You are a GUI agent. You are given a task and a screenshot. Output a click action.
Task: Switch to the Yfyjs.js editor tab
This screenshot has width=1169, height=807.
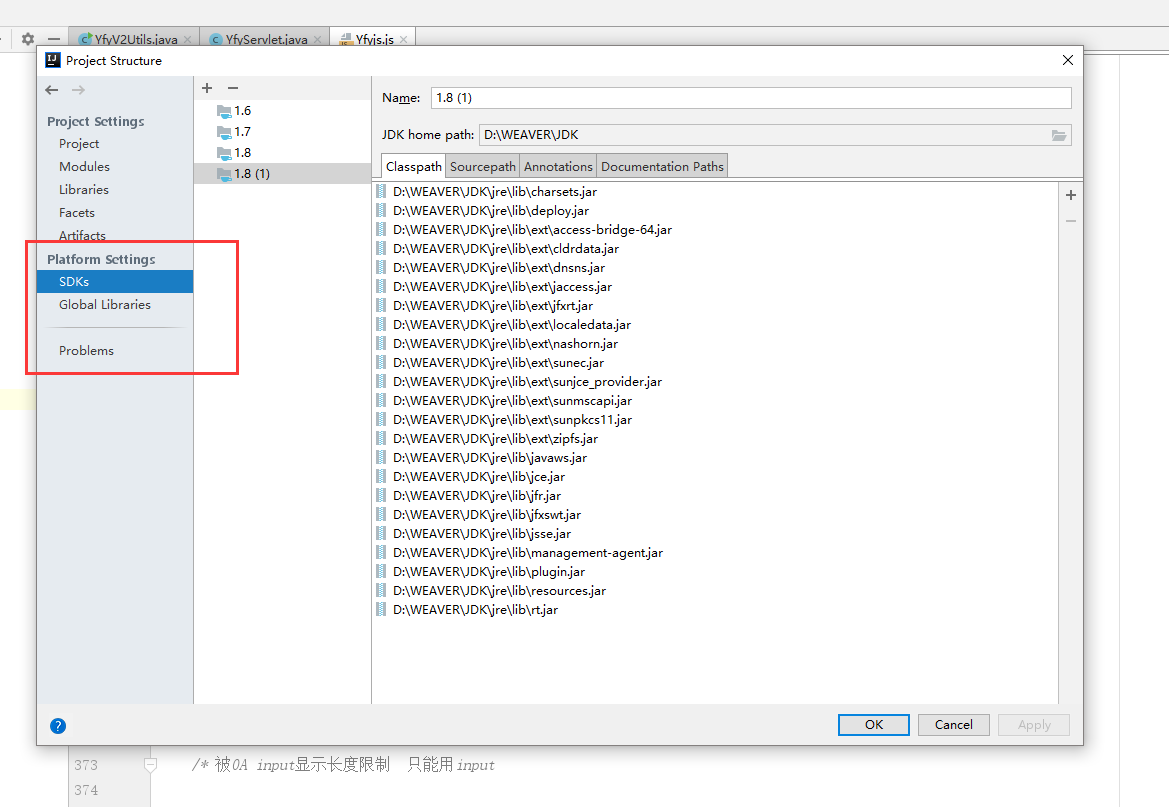click(x=372, y=38)
